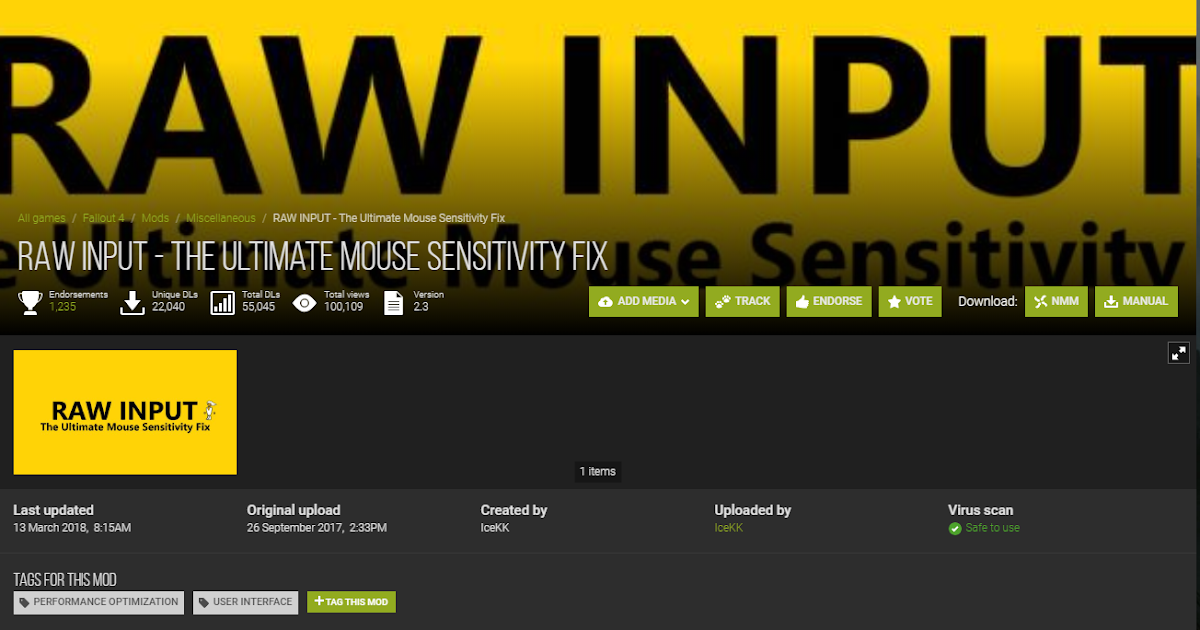This screenshot has height=630, width=1200.
Task: Endorse the mod using the ENDORSE button
Action: pos(828,300)
